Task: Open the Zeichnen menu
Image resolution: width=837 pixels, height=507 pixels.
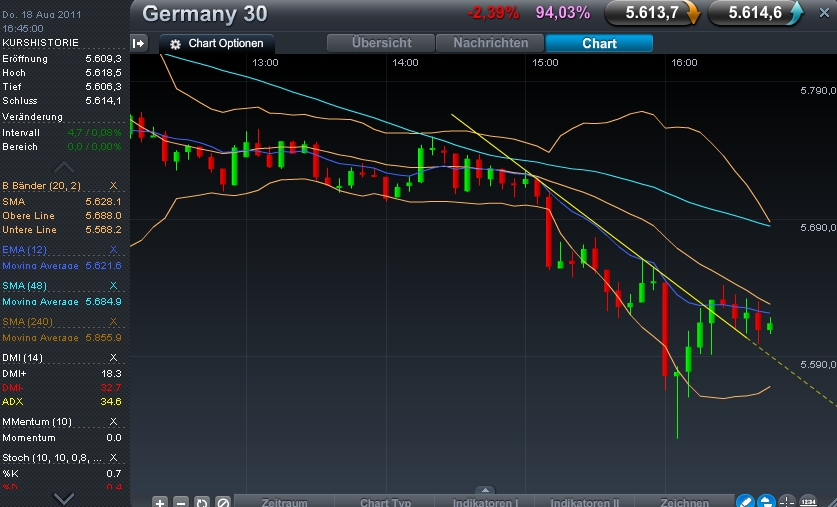Action: (684, 502)
